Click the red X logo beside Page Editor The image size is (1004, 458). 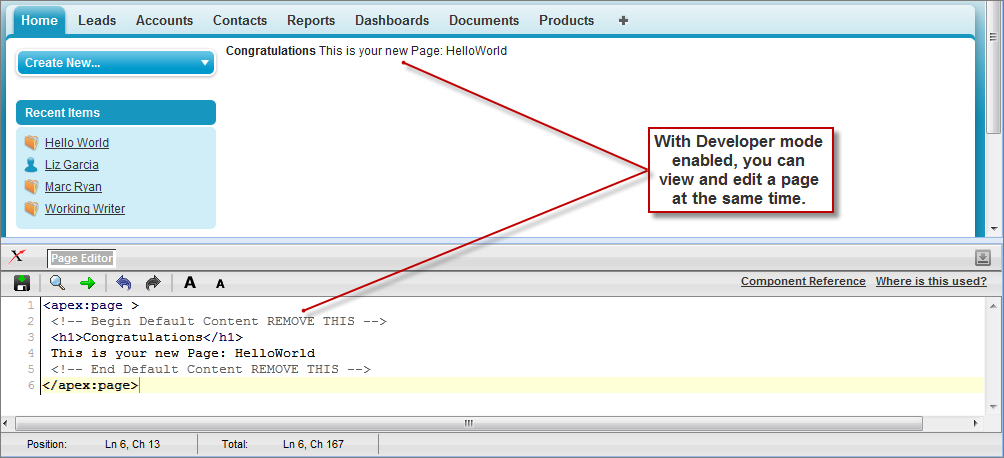[x=17, y=257]
